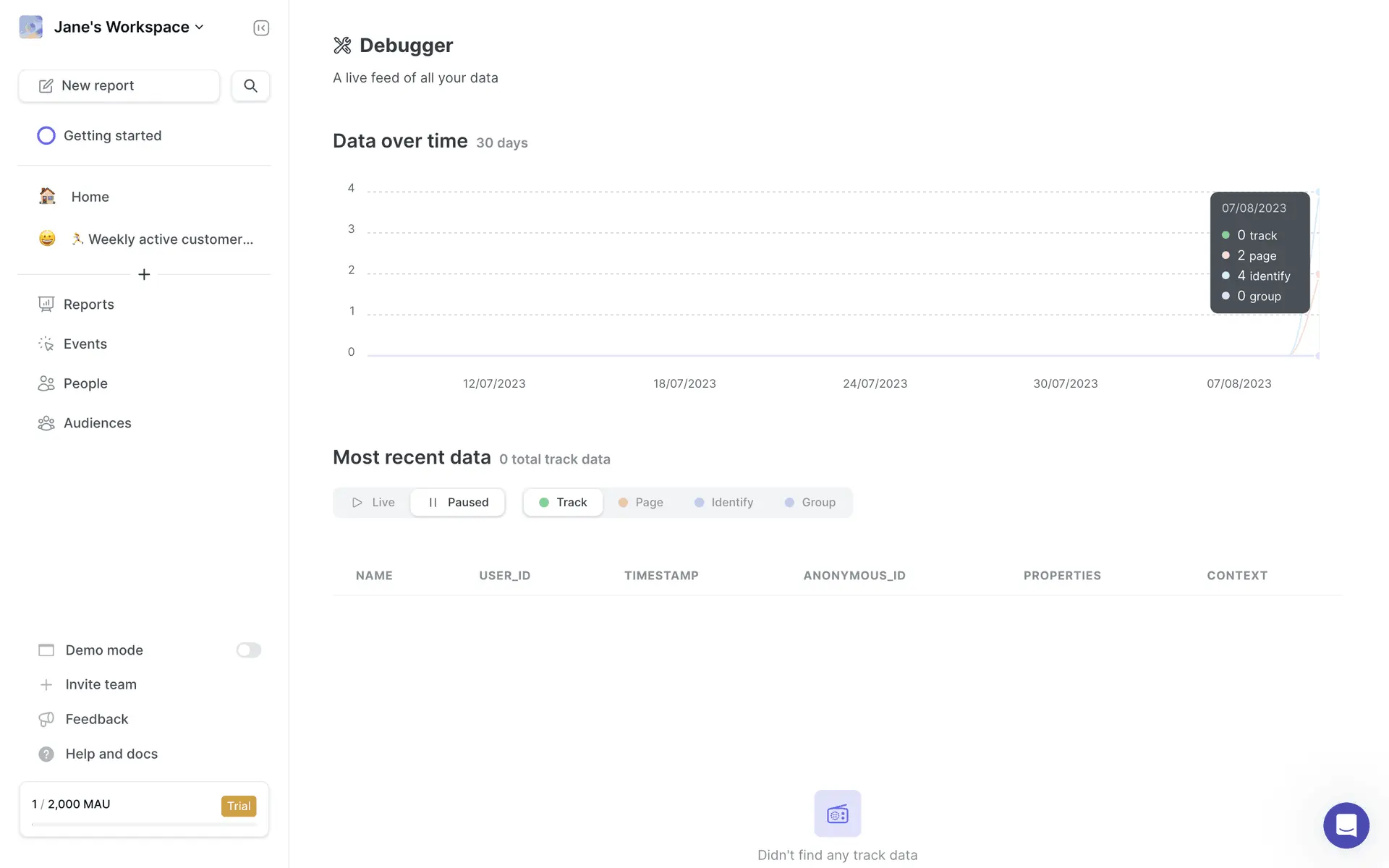The image size is (1389, 868).
Task: Click the plus icon below Weekly active
Action: tap(144, 274)
